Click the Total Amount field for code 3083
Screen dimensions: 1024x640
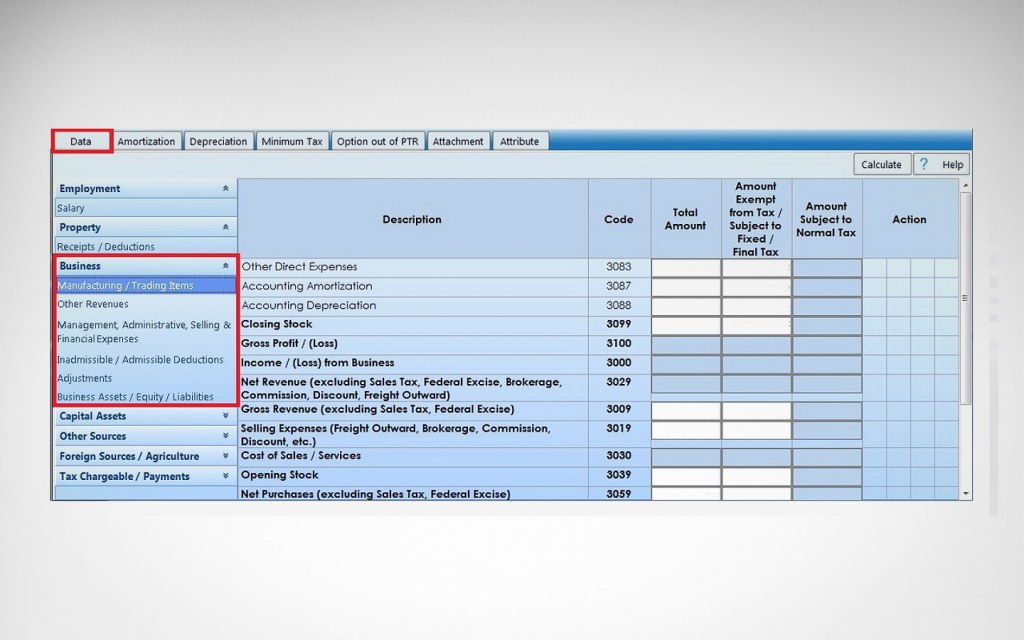pyautogui.click(x=685, y=267)
